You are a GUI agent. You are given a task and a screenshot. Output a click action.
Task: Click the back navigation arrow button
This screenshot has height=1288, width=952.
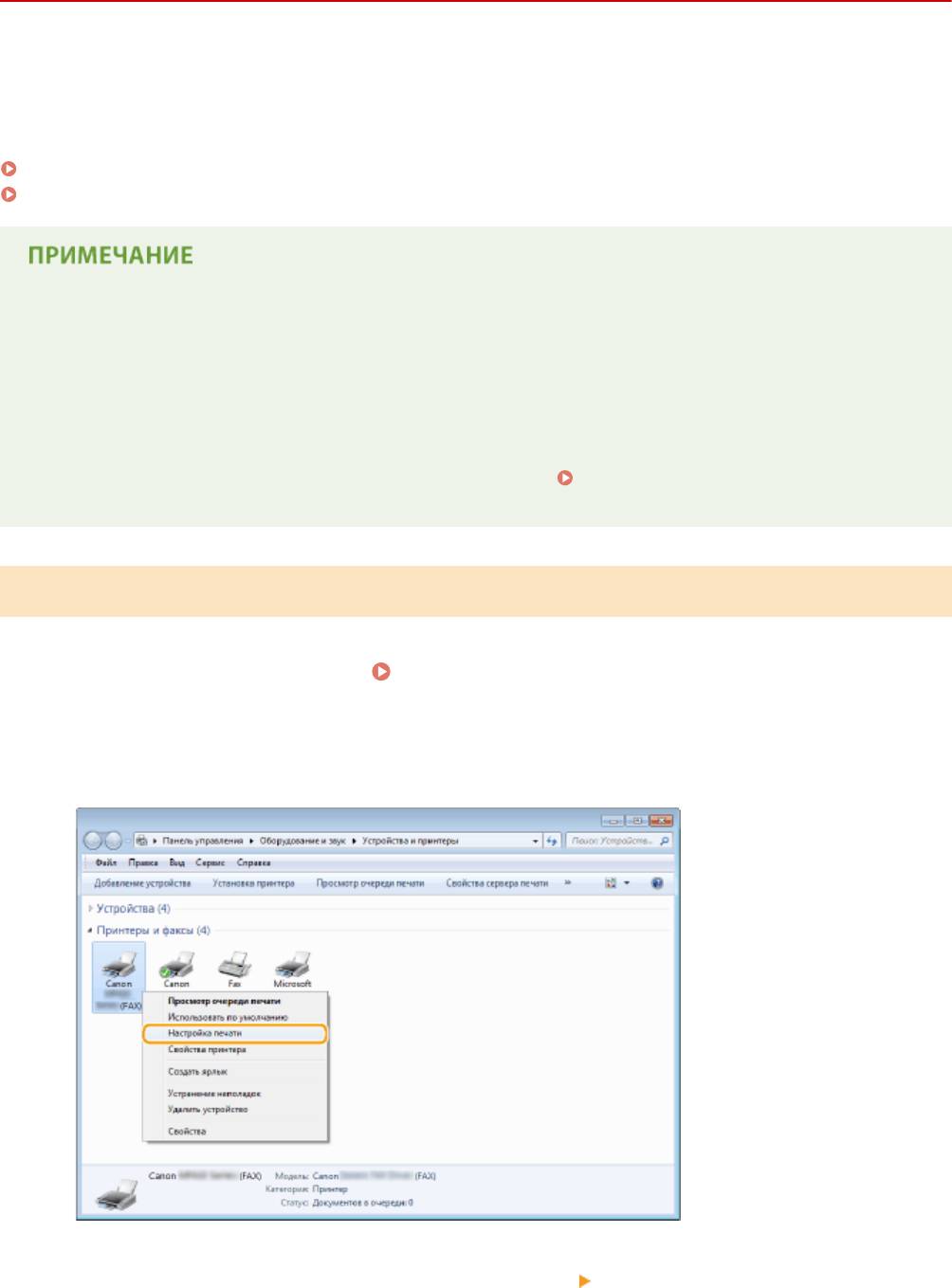(93, 841)
